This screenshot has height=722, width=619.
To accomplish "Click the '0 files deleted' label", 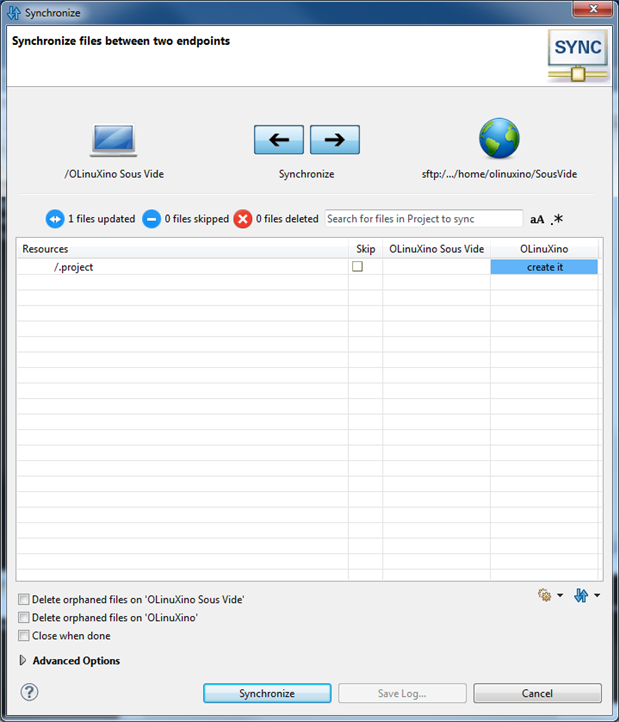I will (x=287, y=219).
